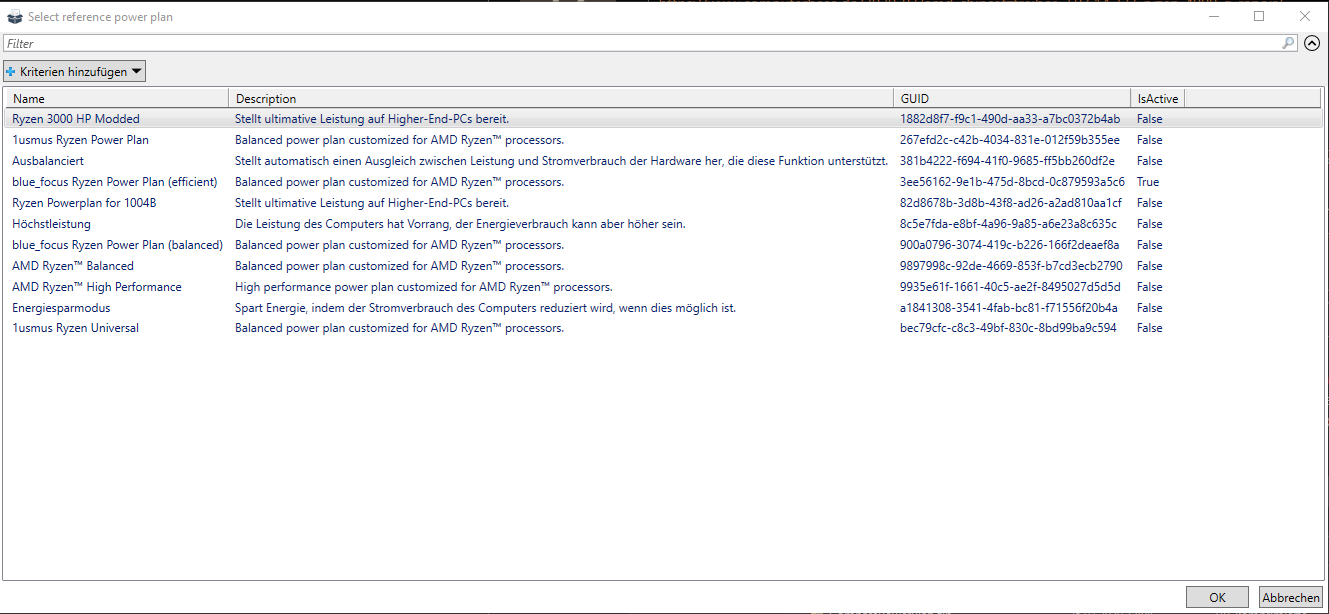The height and width of the screenshot is (614, 1329).
Task: Click IsActive False for Energiesparmodus row
Action: [1149, 308]
